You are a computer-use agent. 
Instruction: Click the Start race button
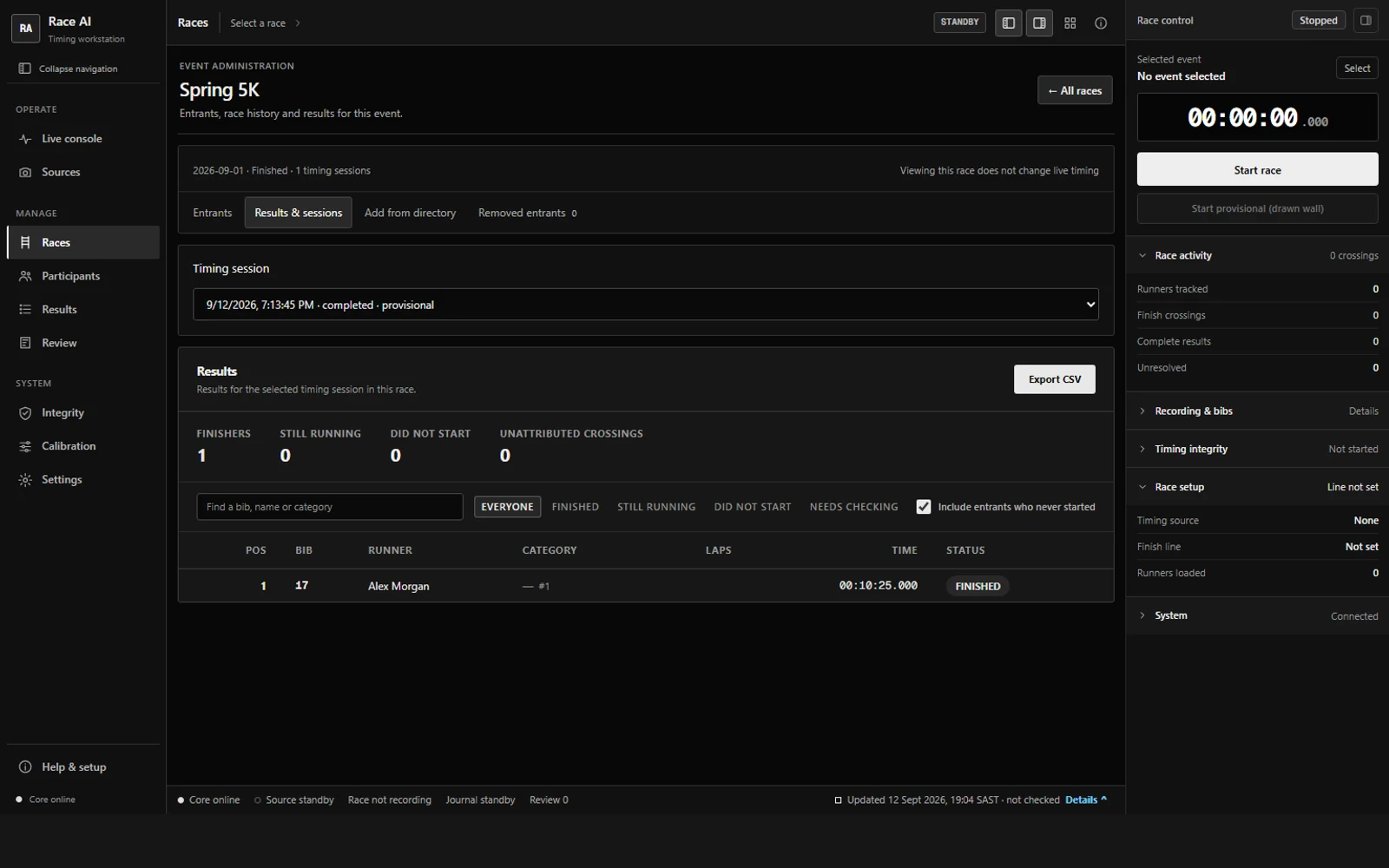[x=1257, y=170]
